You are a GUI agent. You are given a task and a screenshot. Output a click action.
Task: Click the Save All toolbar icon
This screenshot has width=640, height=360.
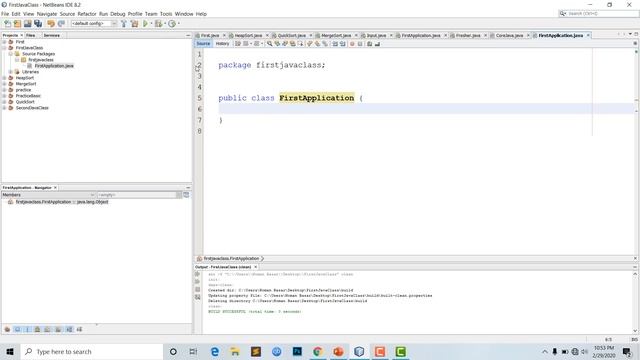(x=38, y=24)
